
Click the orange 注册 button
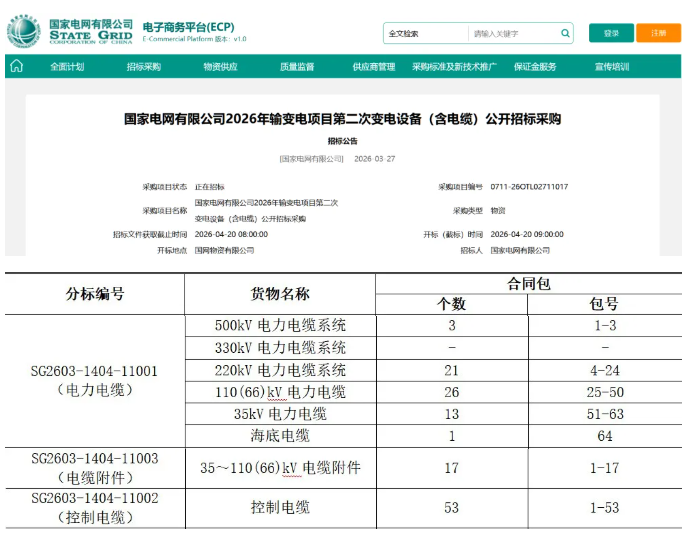(658, 33)
